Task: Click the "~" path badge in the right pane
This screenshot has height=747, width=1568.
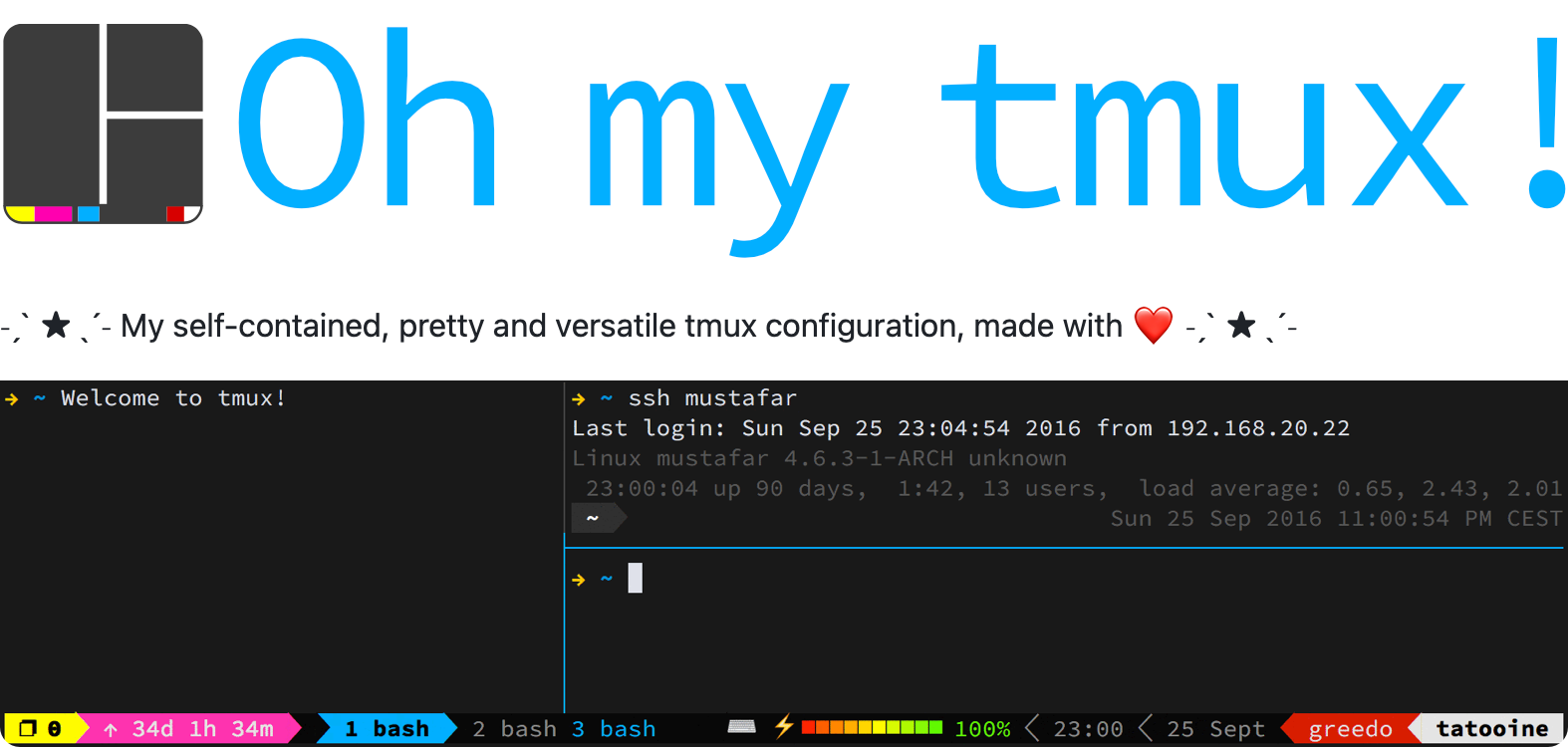Action: click(x=598, y=518)
